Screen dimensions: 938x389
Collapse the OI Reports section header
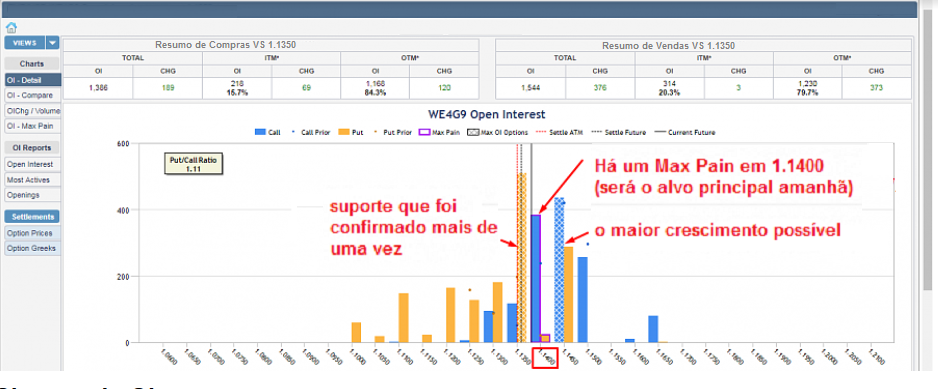point(32,148)
